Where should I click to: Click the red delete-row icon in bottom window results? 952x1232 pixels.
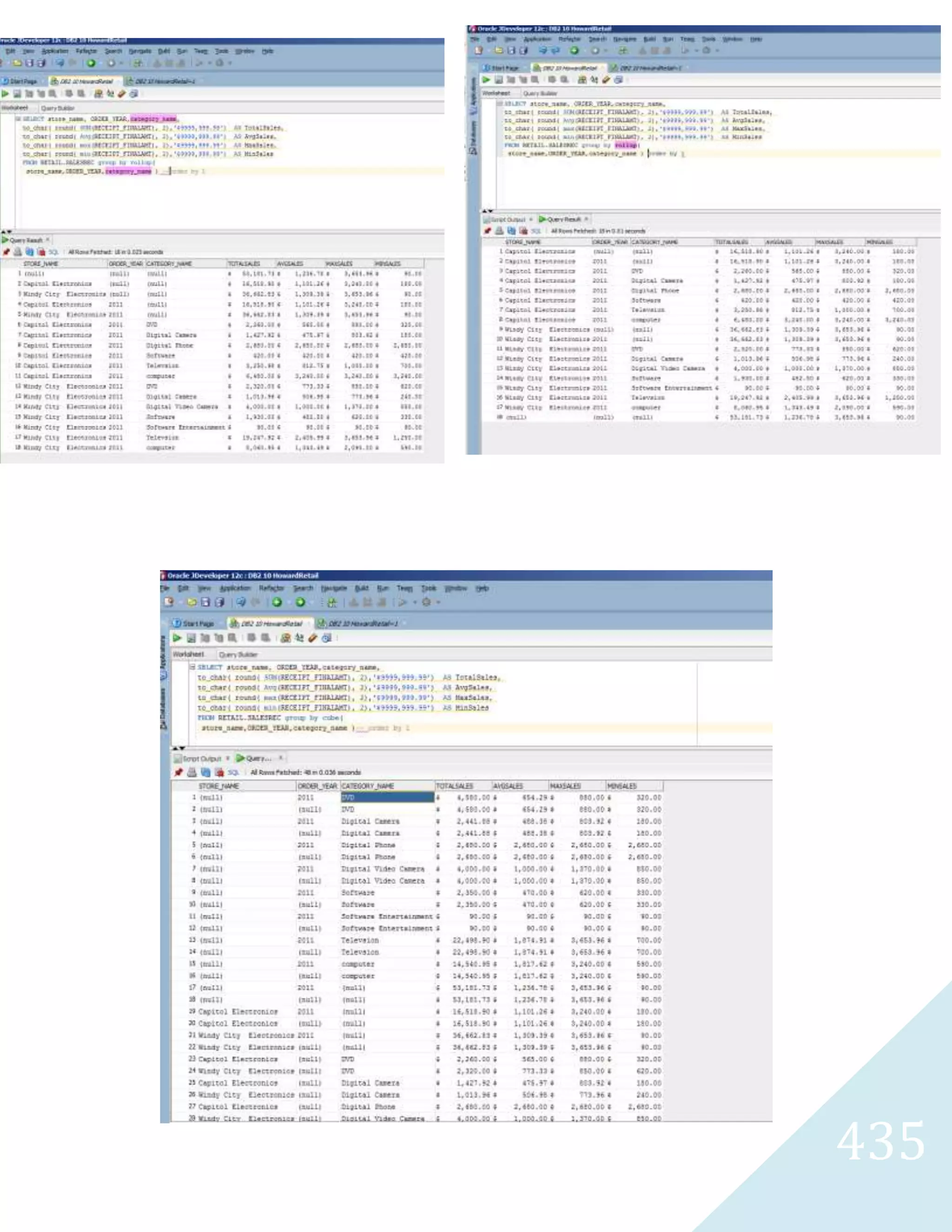(219, 772)
